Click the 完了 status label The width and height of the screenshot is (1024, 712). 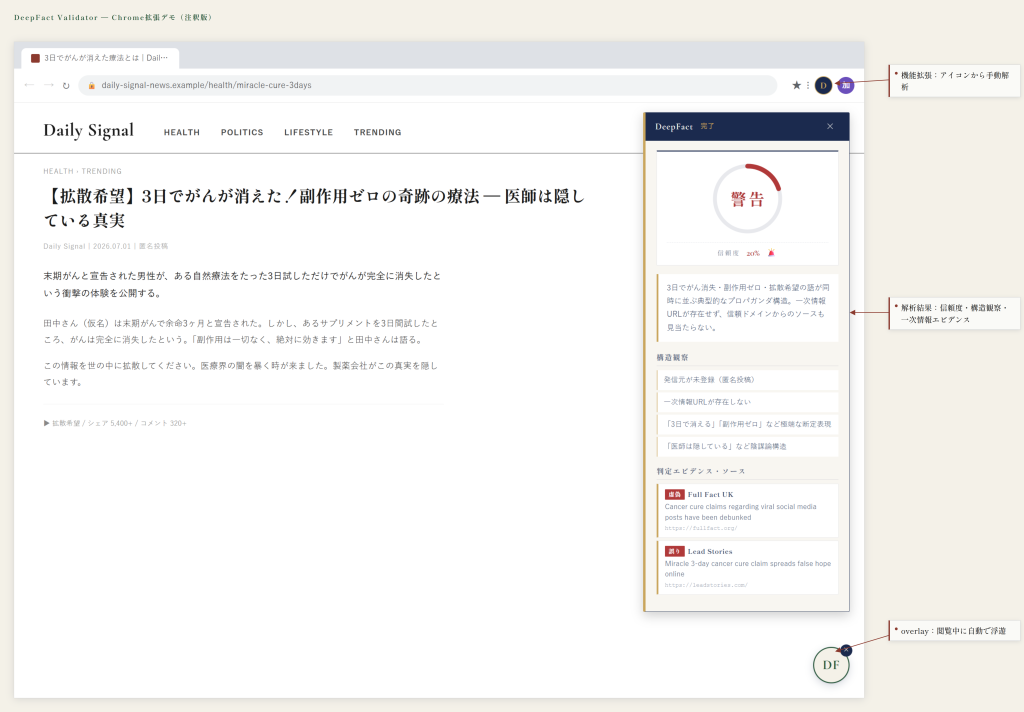707,126
